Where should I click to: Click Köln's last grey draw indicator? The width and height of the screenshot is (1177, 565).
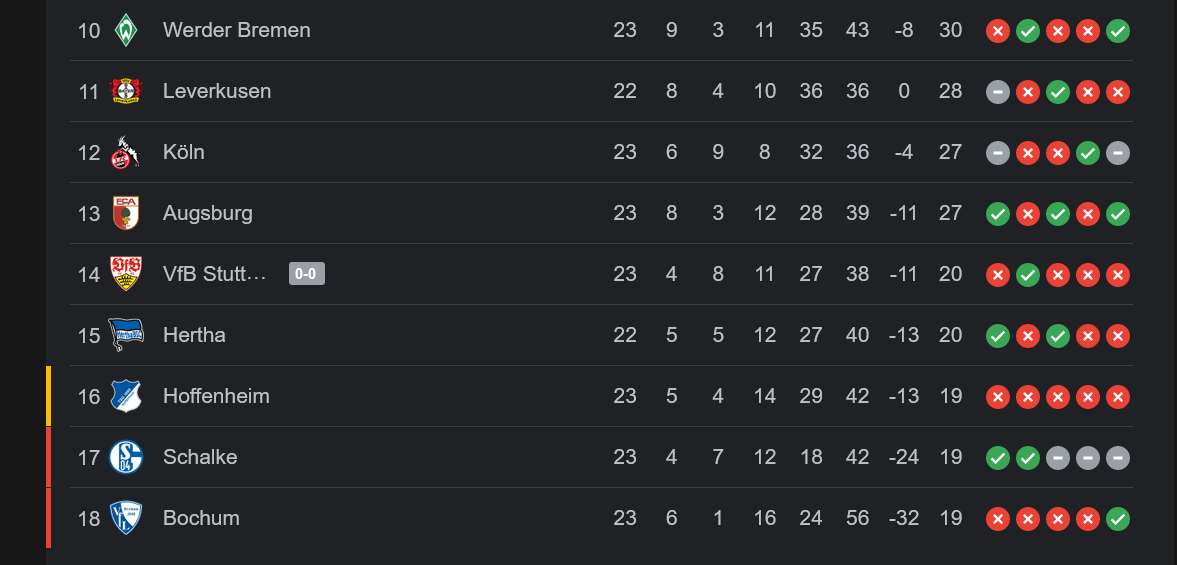(x=1118, y=153)
